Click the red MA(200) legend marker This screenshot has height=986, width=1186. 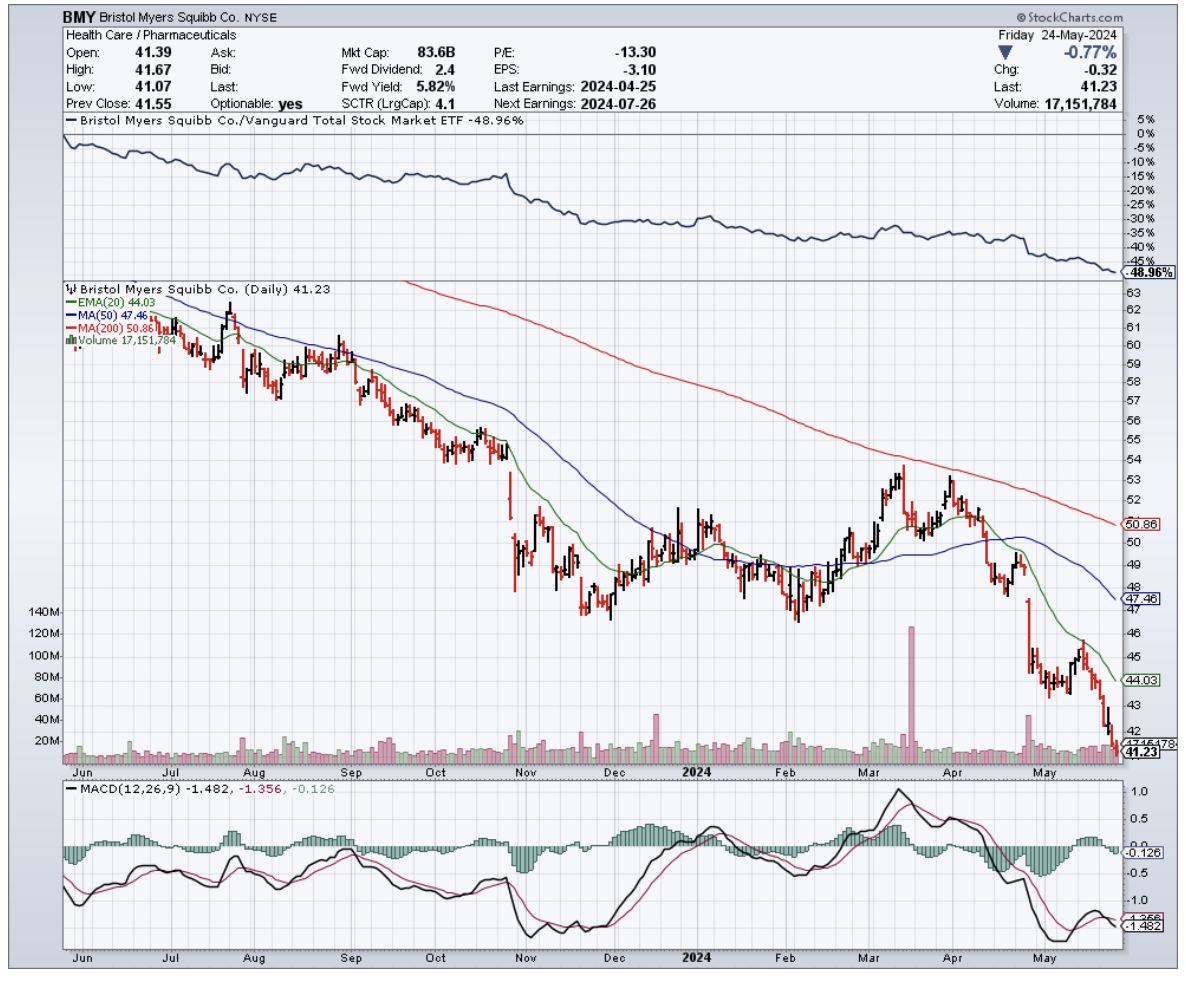point(70,327)
